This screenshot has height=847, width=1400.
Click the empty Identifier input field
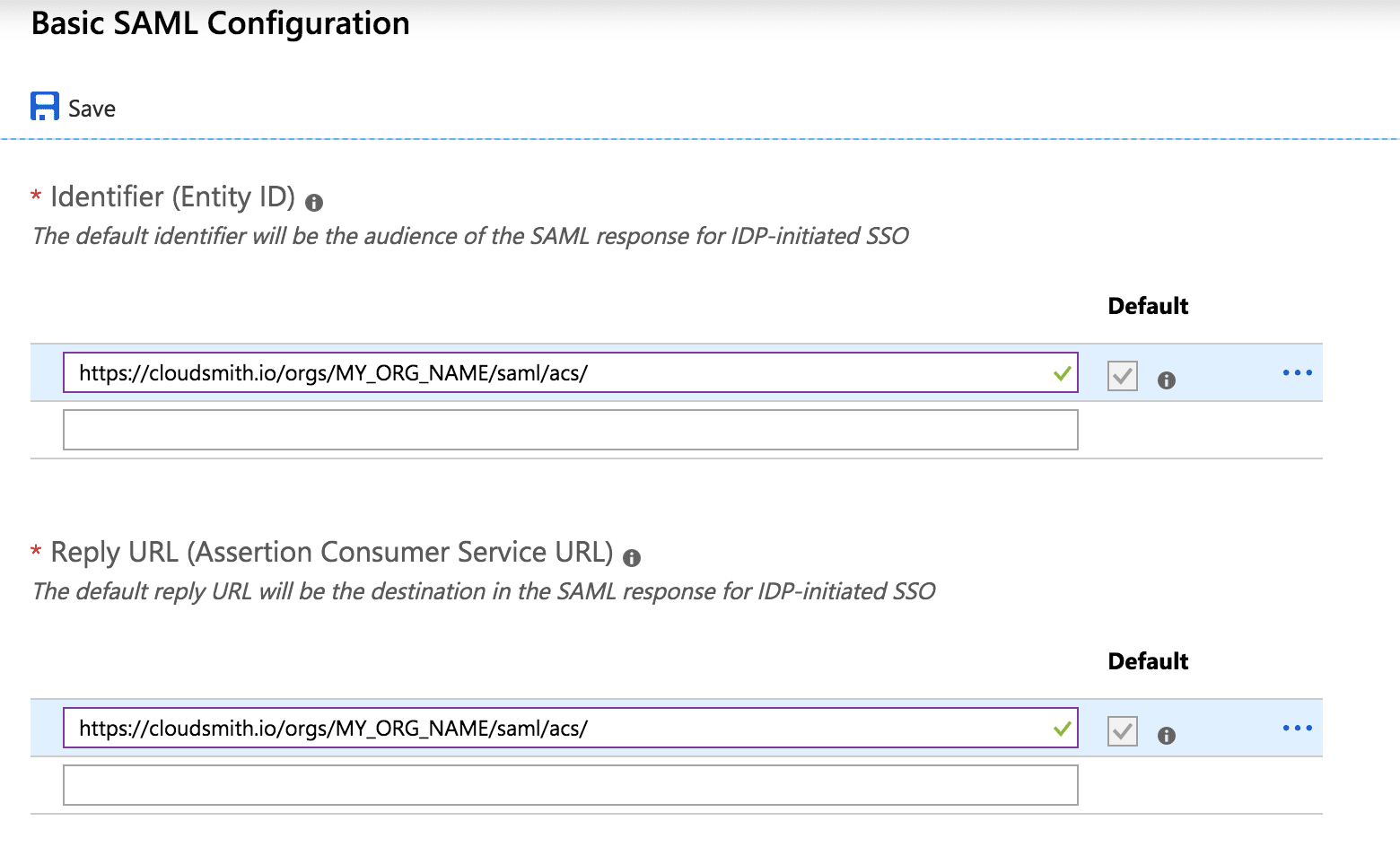(x=570, y=430)
